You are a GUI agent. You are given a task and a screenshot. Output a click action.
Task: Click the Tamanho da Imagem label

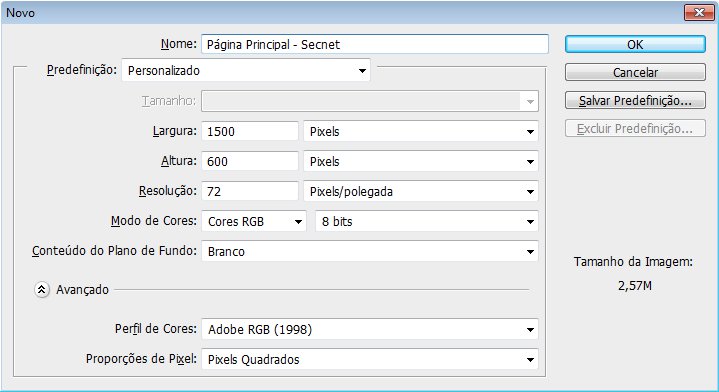(x=633, y=262)
